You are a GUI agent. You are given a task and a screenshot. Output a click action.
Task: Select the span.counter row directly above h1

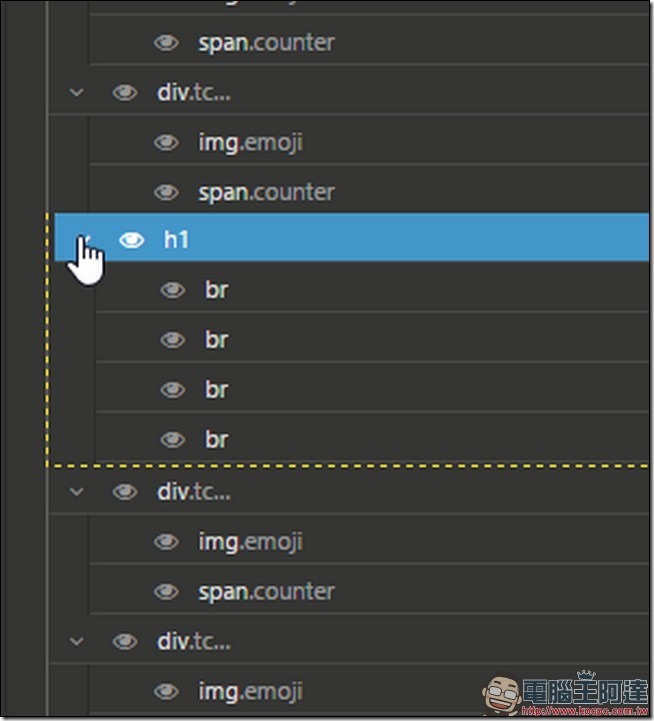coord(369,191)
